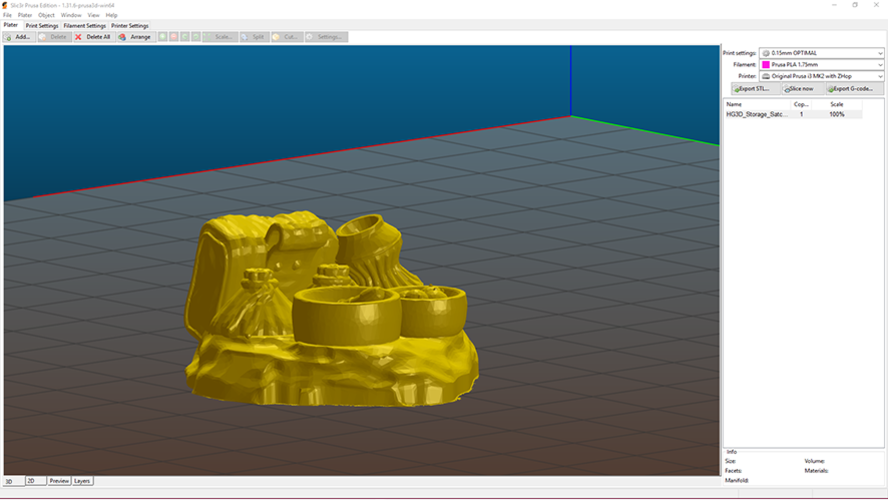
Task: Restore down the Slic3r window
Action: point(855,5)
